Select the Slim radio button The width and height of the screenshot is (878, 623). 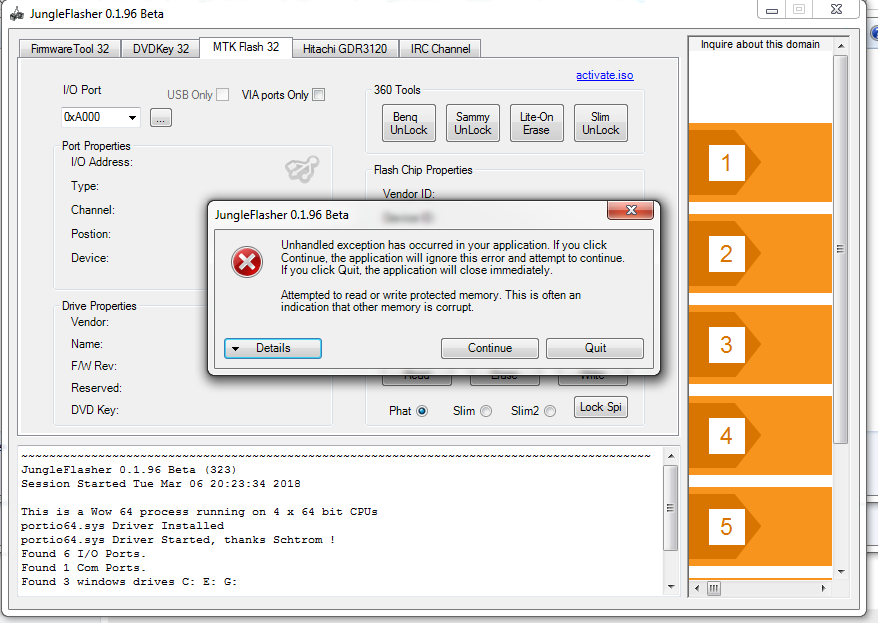[x=485, y=411]
